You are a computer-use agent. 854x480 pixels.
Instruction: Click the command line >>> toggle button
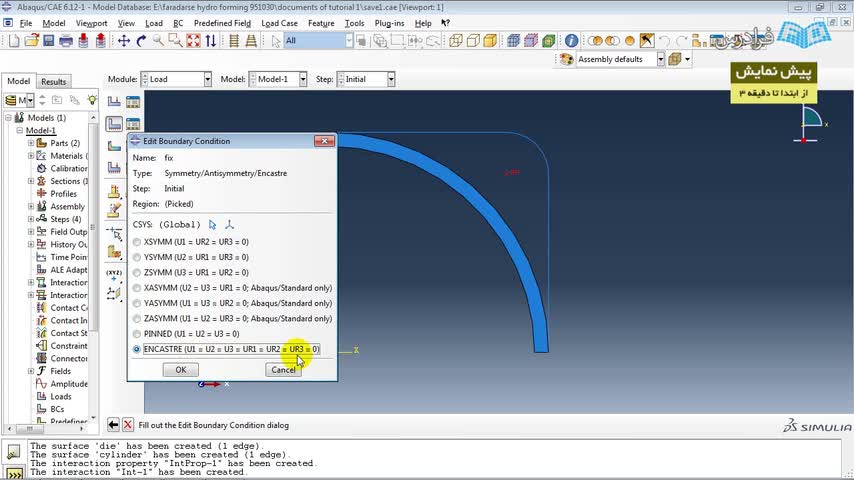(x=14, y=474)
